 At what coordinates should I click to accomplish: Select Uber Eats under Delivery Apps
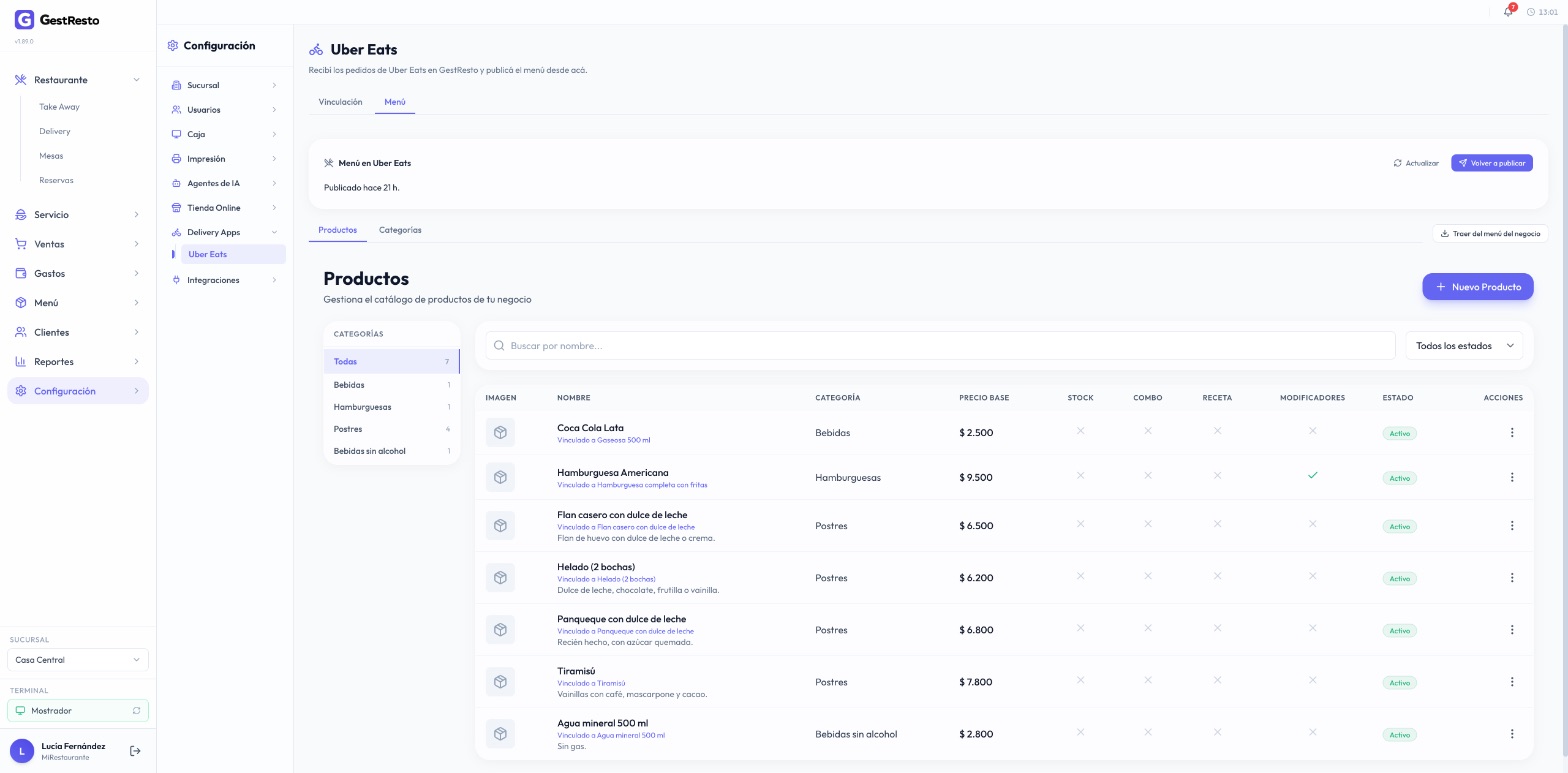(x=233, y=254)
